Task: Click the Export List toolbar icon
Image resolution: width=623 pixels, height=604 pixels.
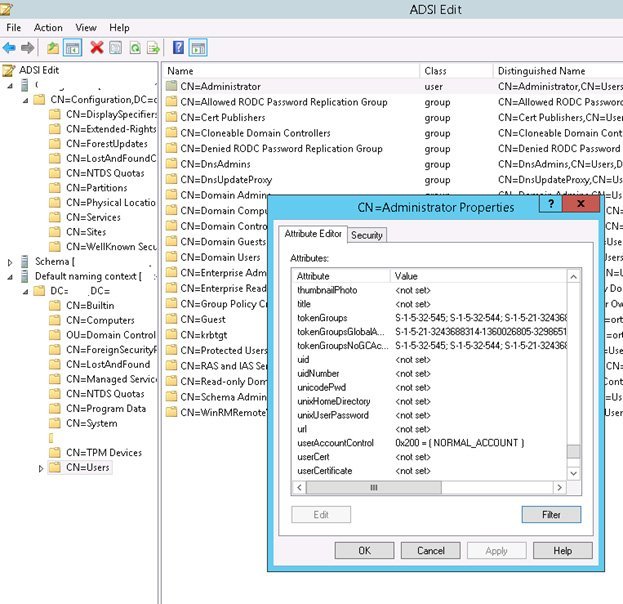Action: pyautogui.click(x=153, y=48)
